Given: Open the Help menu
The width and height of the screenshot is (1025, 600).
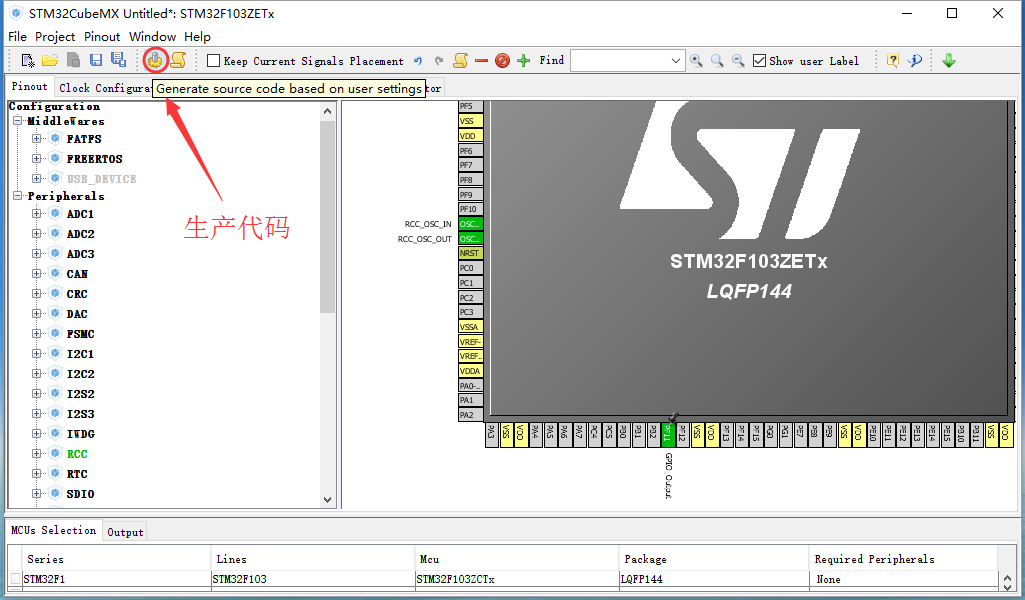Looking at the screenshot, I should click(x=197, y=37).
